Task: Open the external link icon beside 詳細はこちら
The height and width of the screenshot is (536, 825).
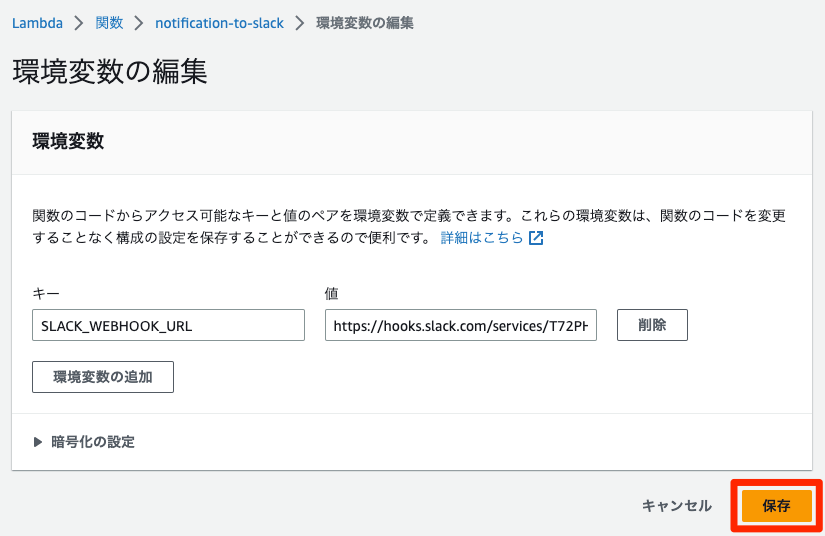Action: click(x=536, y=239)
